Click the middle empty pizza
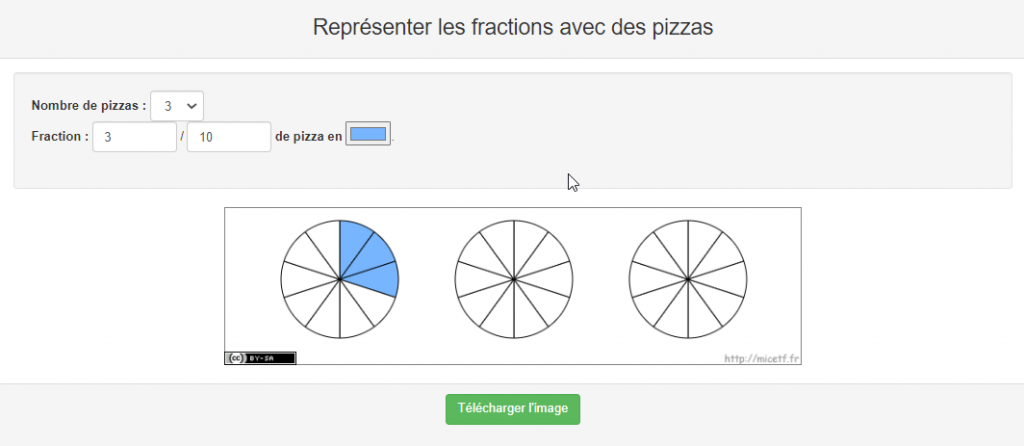 click(513, 278)
